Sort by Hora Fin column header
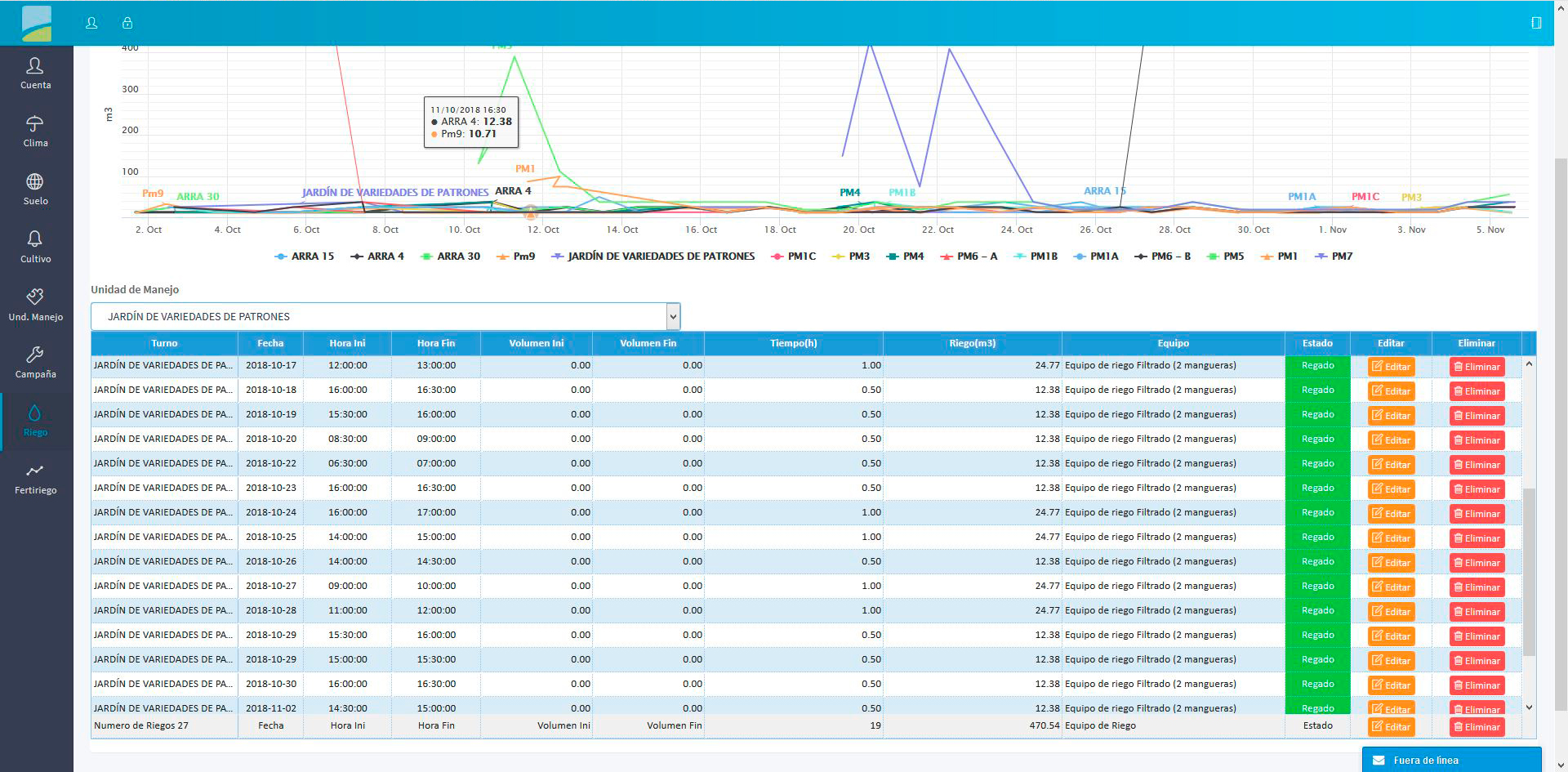This screenshot has width=1568, height=772. pos(436,343)
